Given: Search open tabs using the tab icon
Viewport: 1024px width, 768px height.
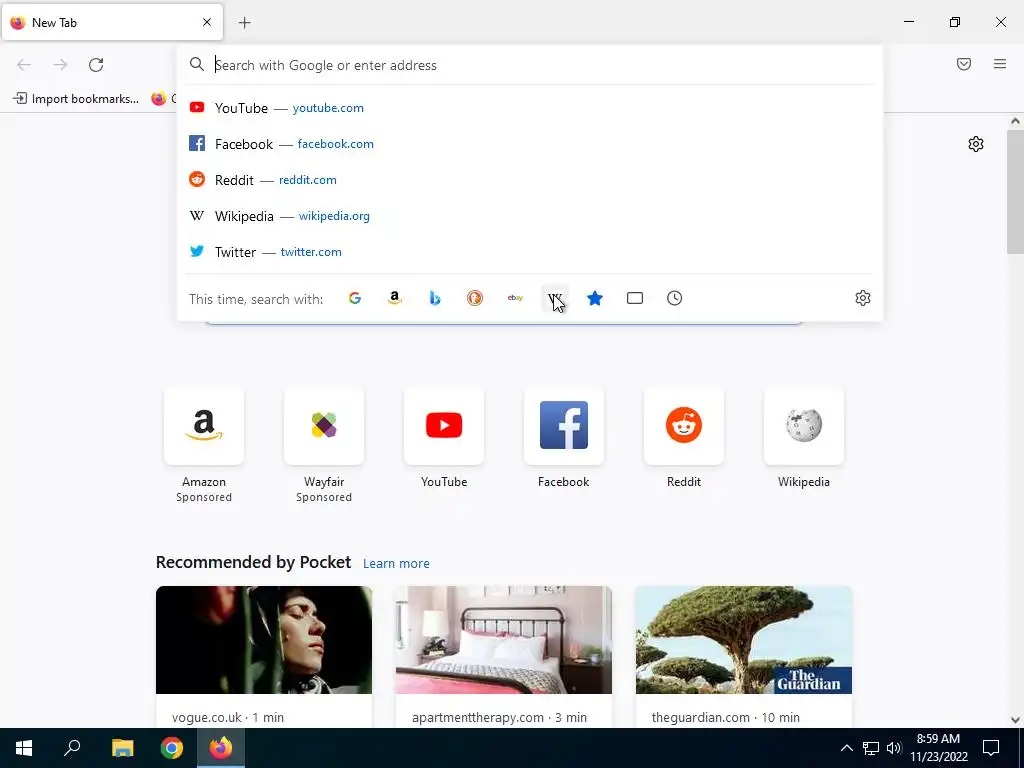Looking at the screenshot, I should (x=635, y=298).
